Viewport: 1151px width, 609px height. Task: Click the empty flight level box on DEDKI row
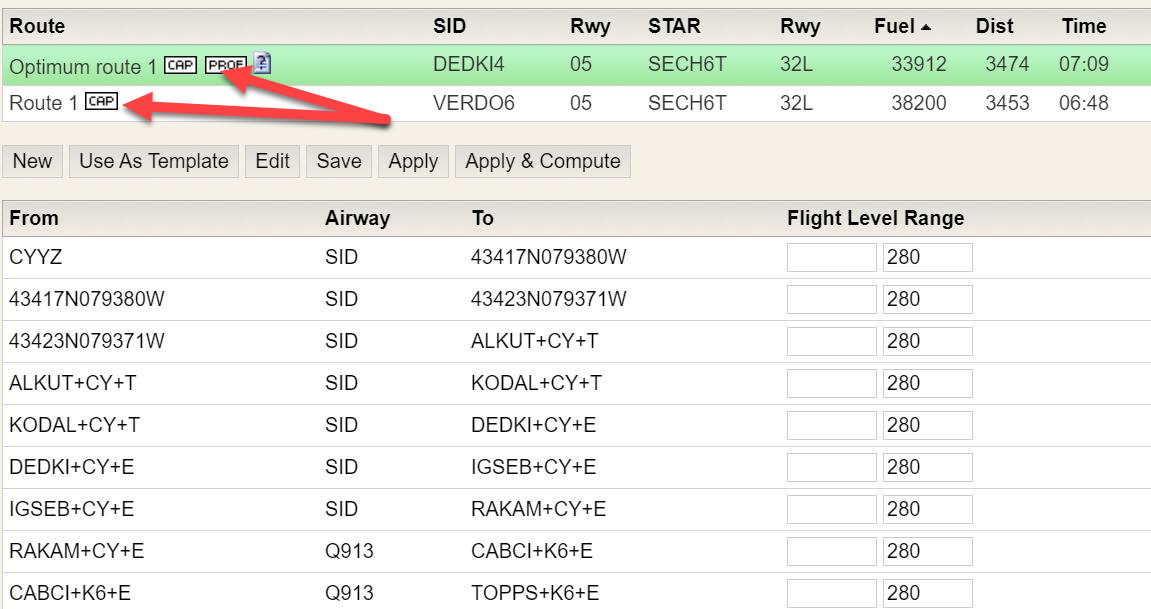(x=831, y=467)
